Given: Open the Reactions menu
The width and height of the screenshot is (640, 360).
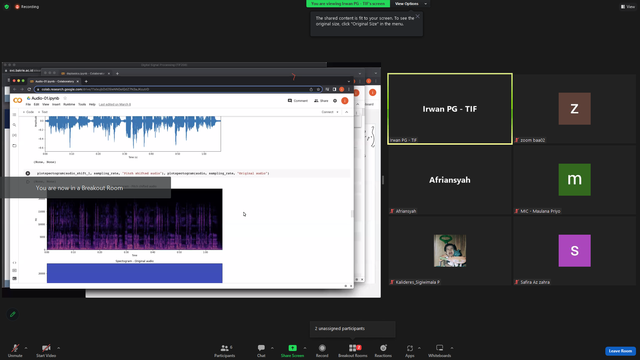Looking at the screenshot, I should point(383,350).
